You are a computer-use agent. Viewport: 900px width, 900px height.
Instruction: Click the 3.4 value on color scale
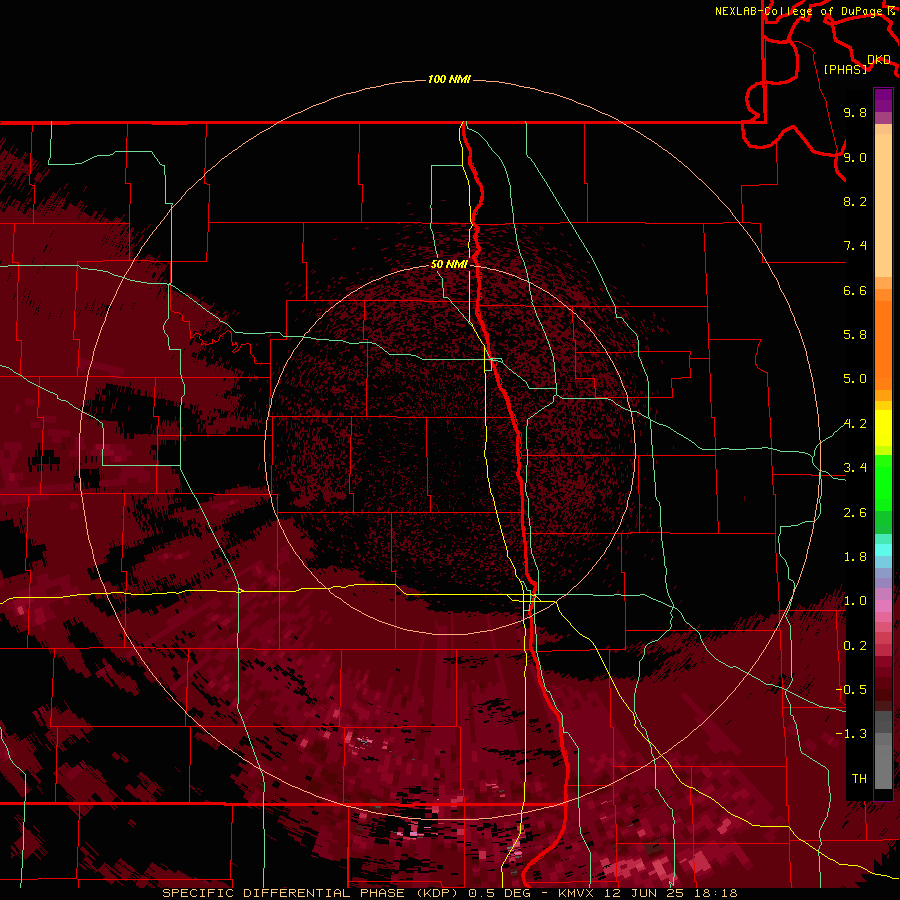[855, 468]
